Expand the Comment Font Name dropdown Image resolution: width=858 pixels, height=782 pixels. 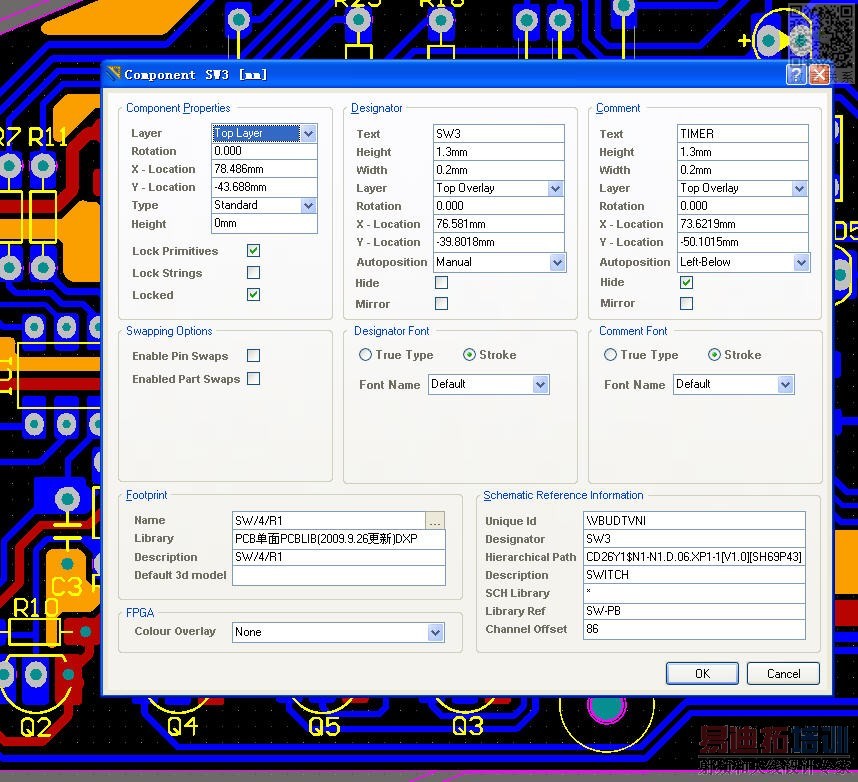tap(785, 384)
